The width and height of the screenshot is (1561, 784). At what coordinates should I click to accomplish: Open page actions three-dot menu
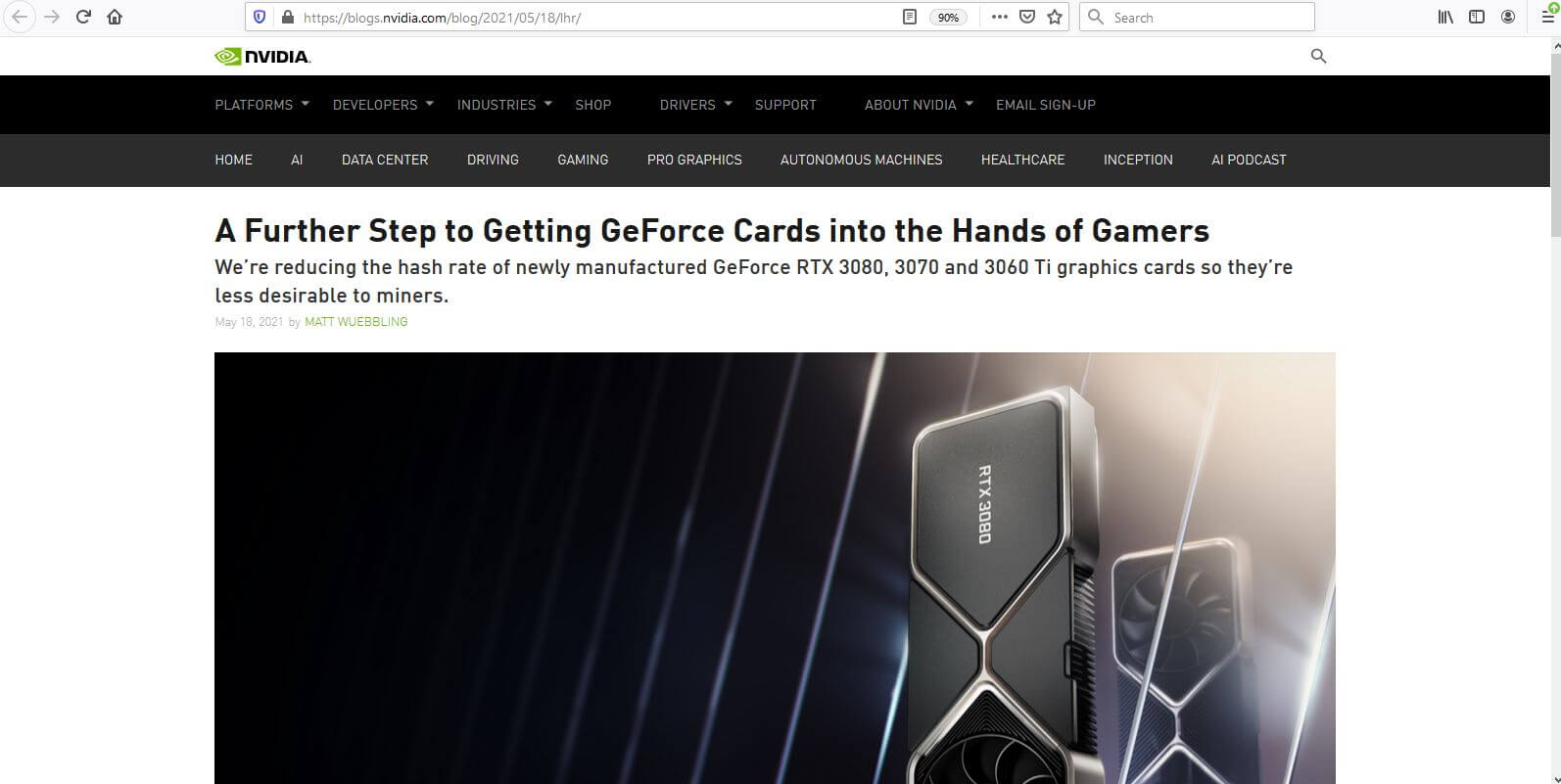coord(999,17)
